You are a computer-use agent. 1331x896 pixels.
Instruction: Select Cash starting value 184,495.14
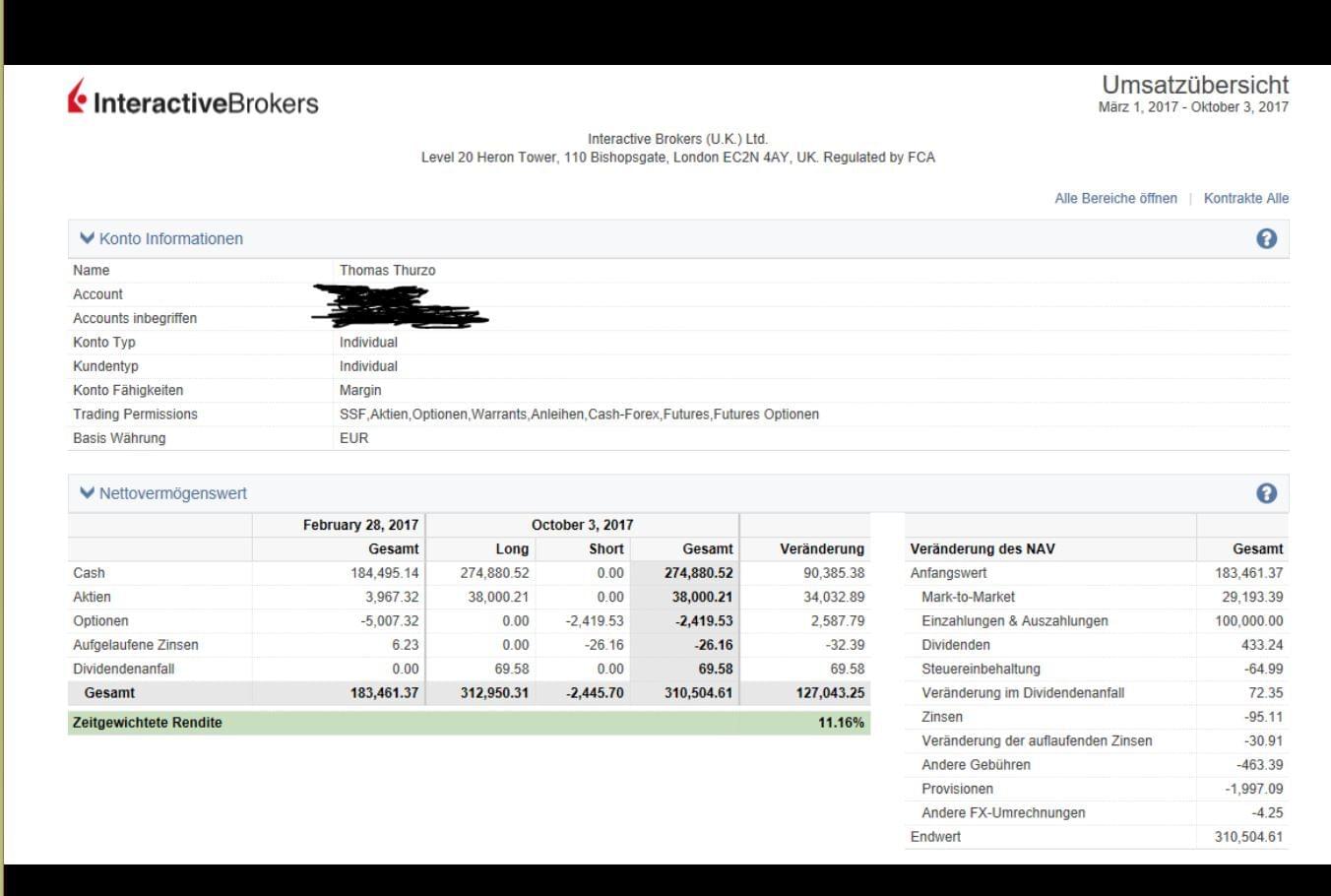pos(384,572)
